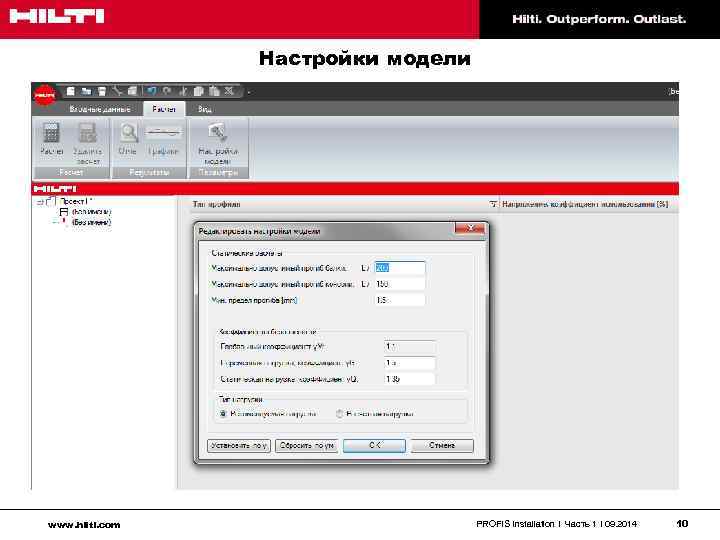Viewport: 720px width, 540px height.
Task: Click the Save quick-access icon
Action: pyautogui.click(x=102, y=91)
